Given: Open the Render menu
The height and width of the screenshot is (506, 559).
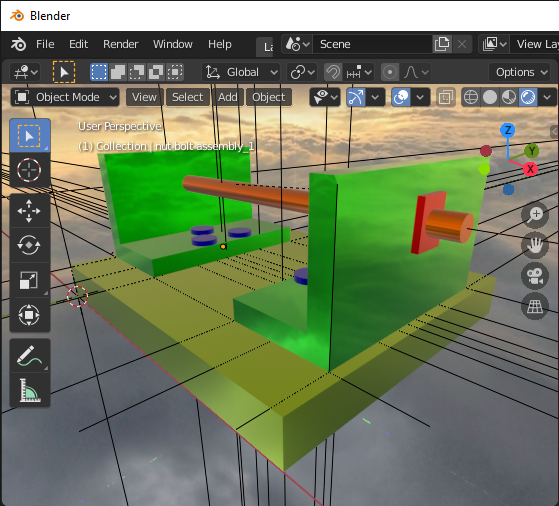Looking at the screenshot, I should pyautogui.click(x=120, y=44).
